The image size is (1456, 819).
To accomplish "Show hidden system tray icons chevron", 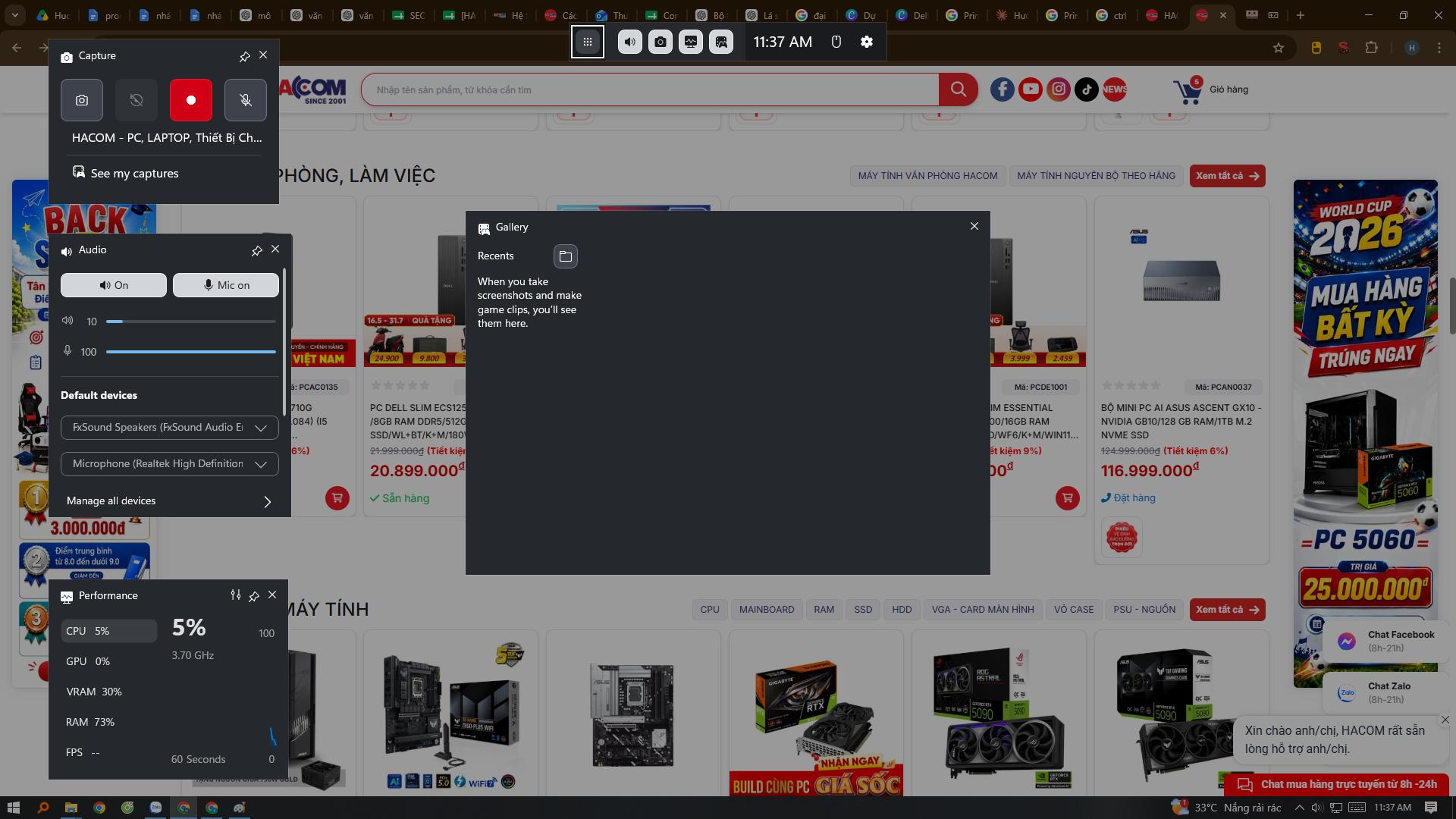I will (x=1298, y=808).
